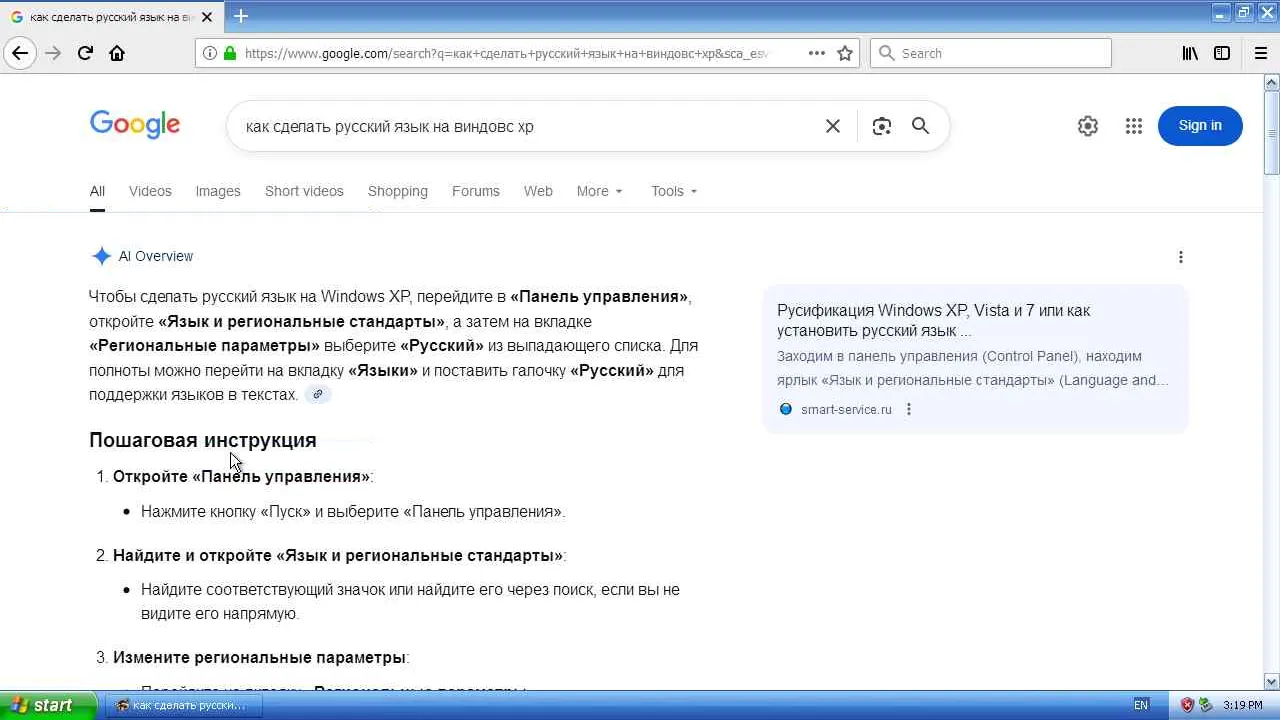Click the network tray icon beside the clock
Viewport: 1280px width, 720px height.
pos(1206,705)
